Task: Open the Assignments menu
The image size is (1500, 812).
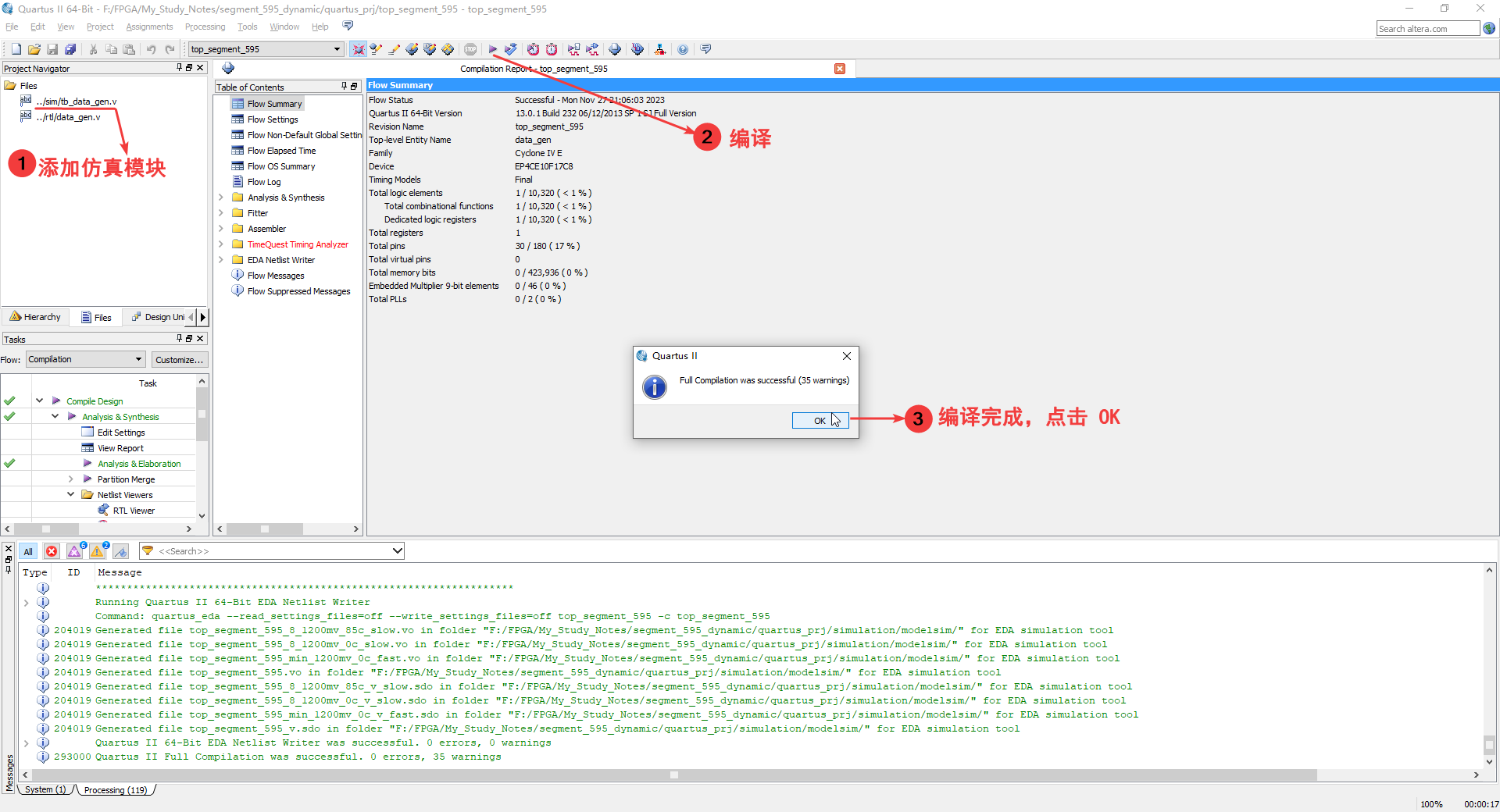Action: 149,27
